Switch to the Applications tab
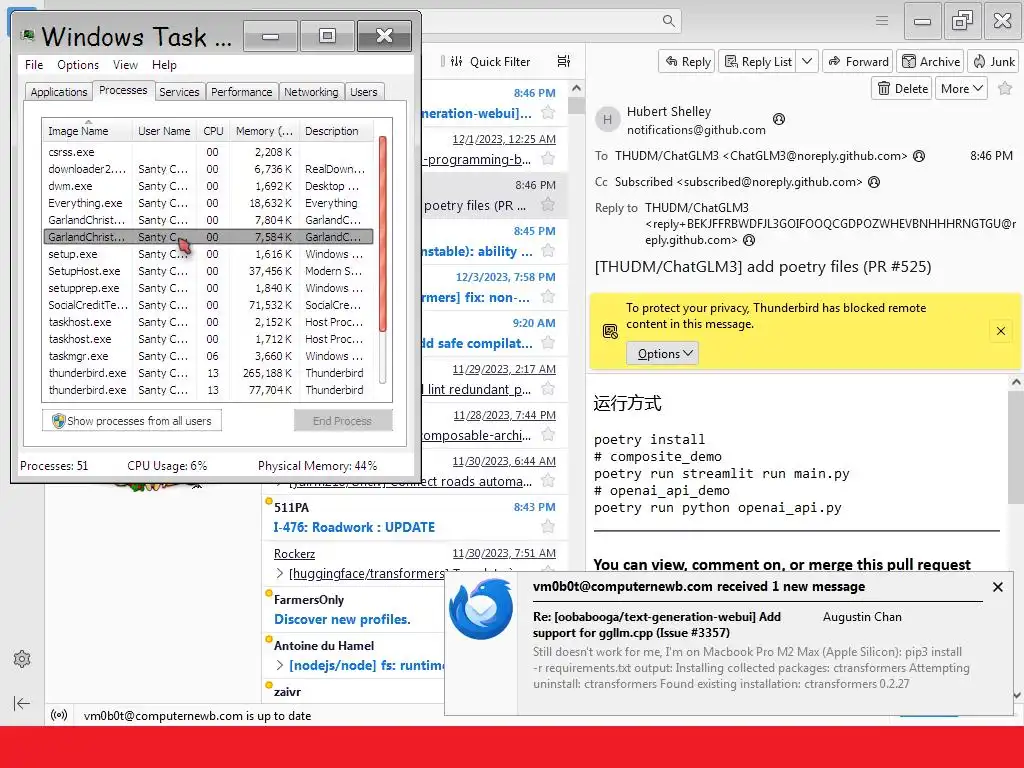1024x768 pixels. coord(59,92)
